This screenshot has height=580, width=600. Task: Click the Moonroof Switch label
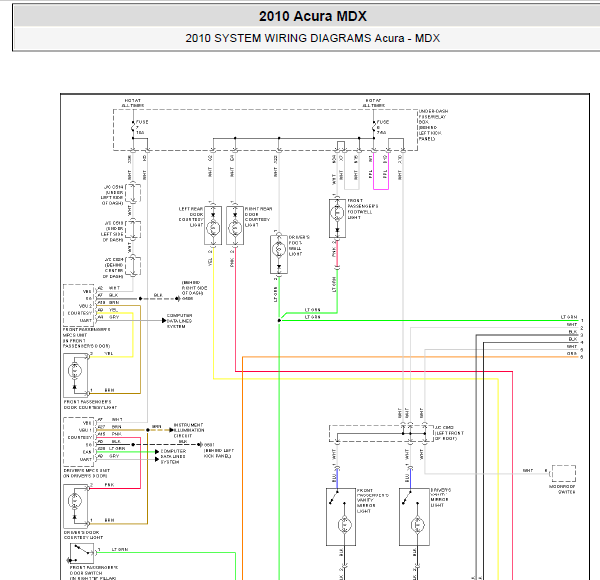click(562, 489)
